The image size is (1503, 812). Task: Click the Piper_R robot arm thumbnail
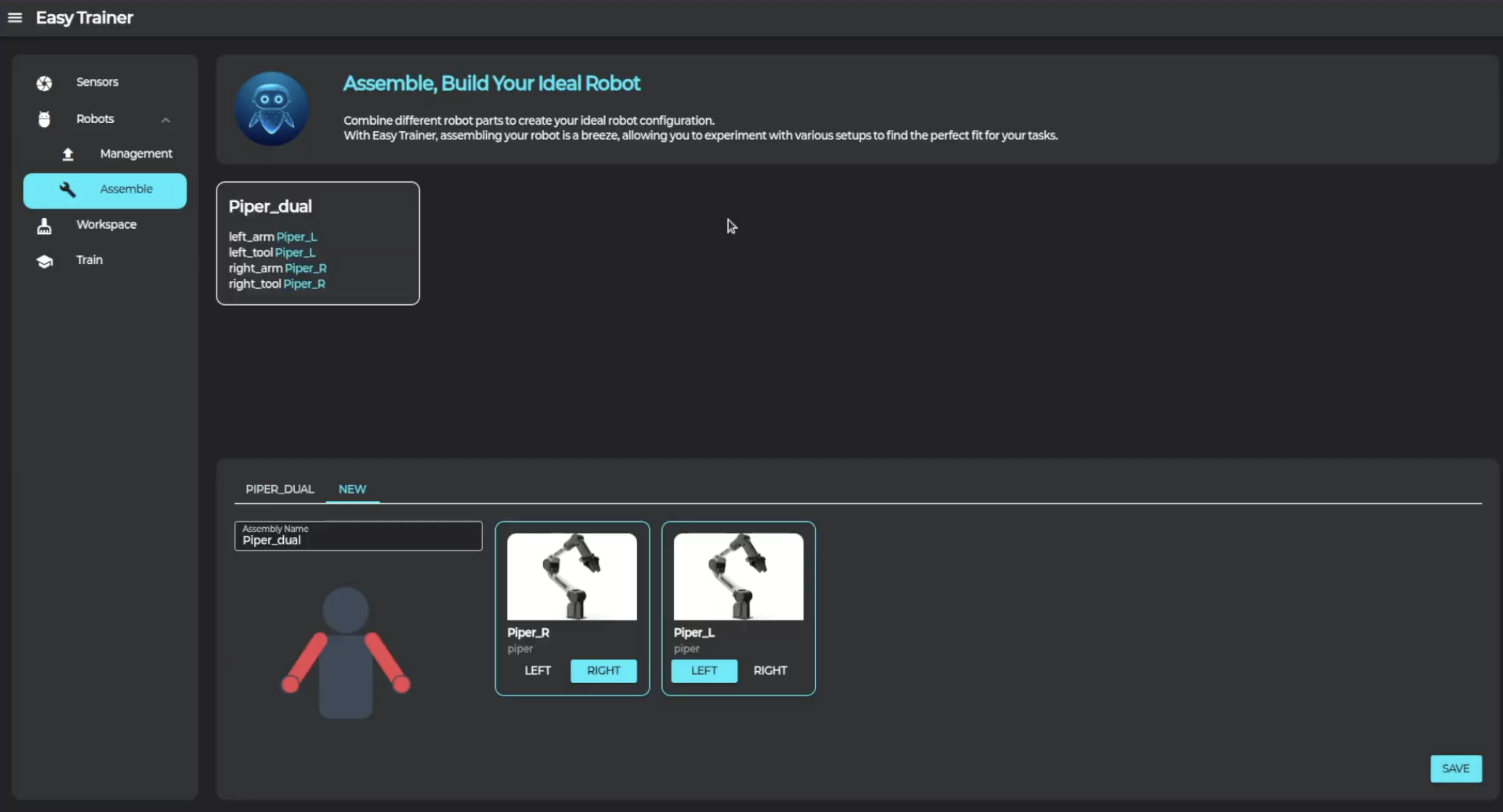point(571,576)
